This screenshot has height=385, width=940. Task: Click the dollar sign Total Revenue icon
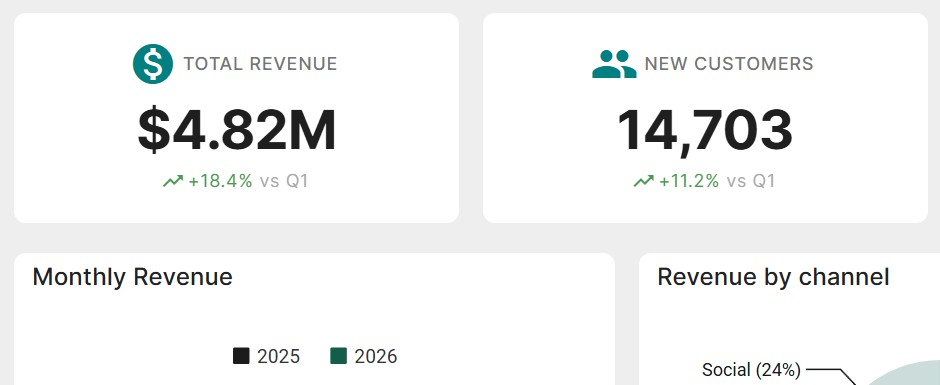[x=153, y=64]
